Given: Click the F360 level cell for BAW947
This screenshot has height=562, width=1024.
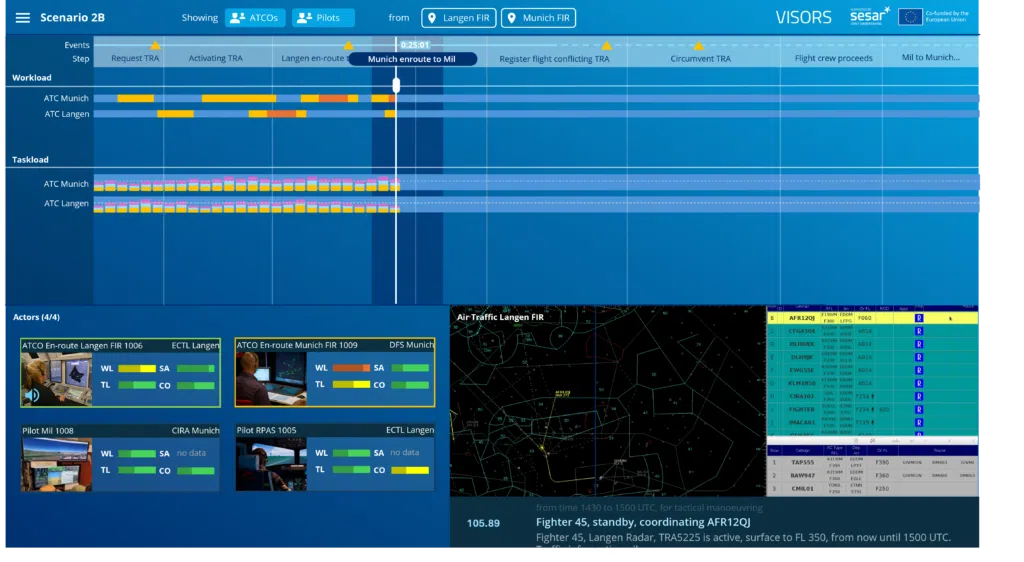Looking at the screenshot, I should tap(882, 475).
